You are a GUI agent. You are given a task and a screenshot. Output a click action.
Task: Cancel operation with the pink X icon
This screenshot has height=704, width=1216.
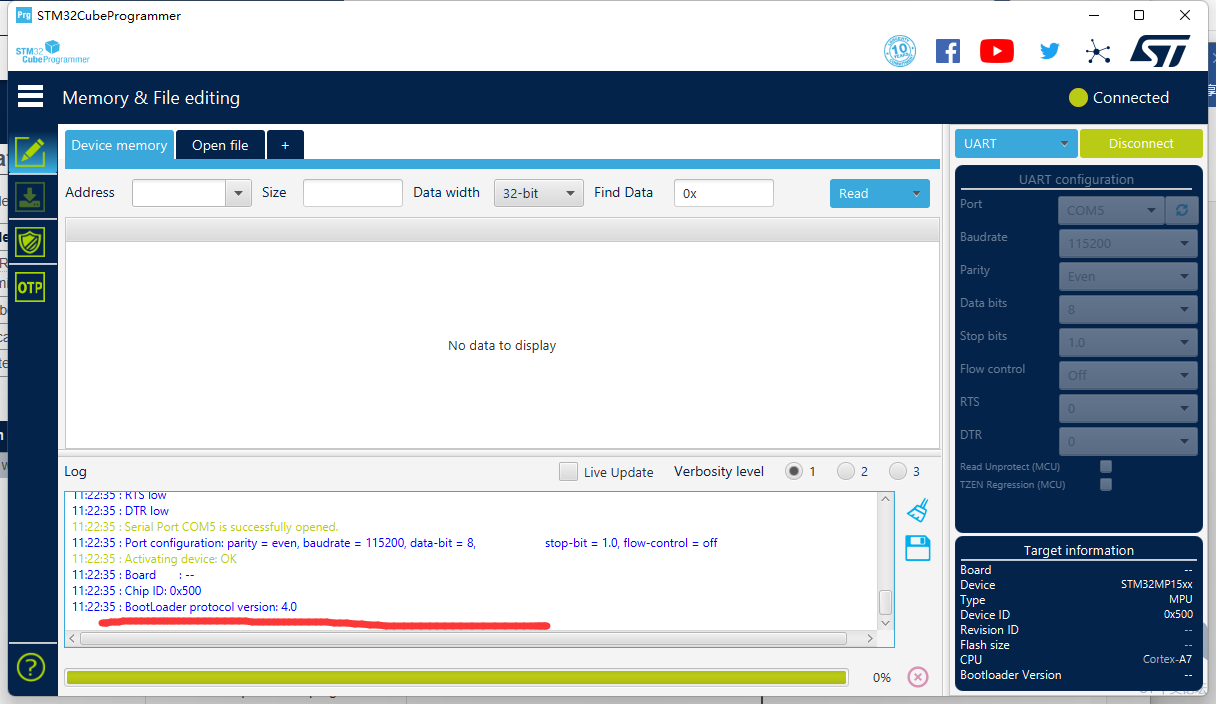tap(917, 677)
